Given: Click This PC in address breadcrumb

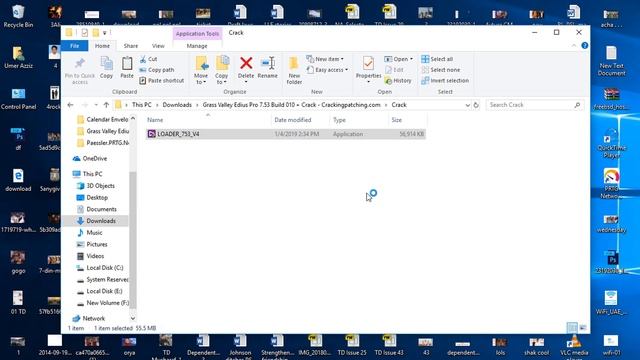Looking at the screenshot, I should click(x=142, y=105).
